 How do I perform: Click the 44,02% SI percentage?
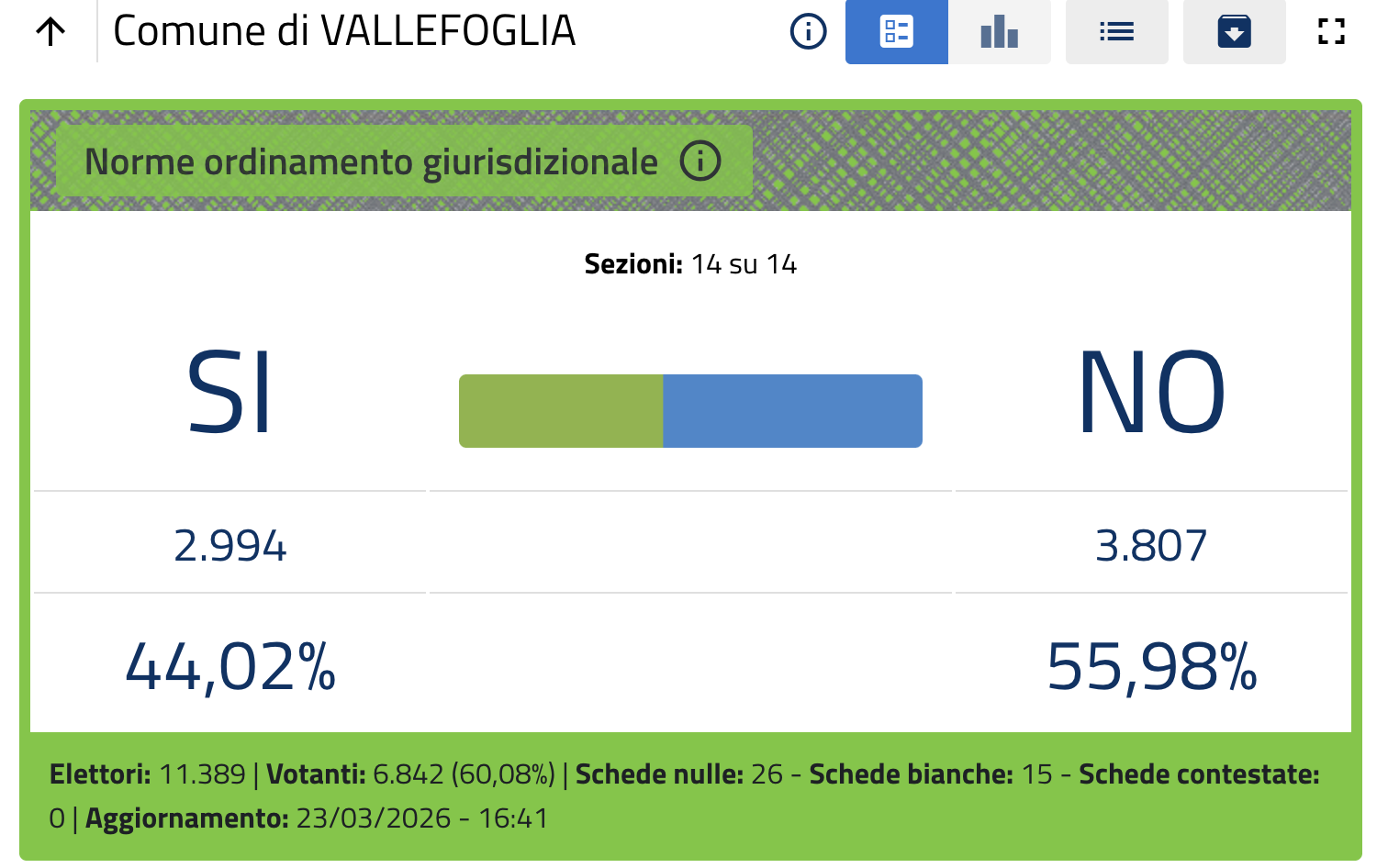[229, 666]
